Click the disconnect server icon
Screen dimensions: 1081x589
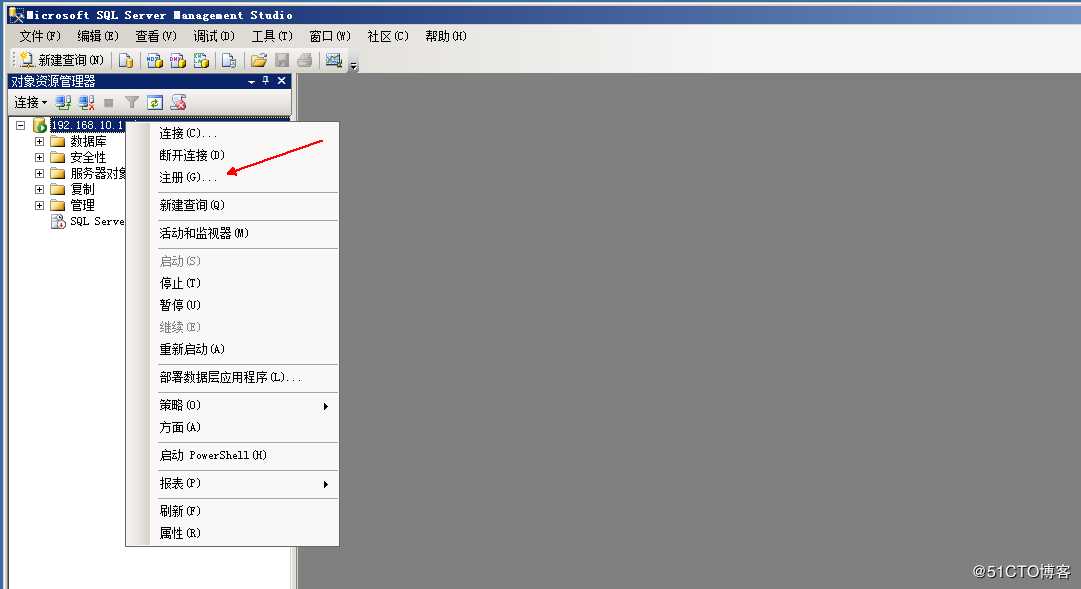point(86,103)
